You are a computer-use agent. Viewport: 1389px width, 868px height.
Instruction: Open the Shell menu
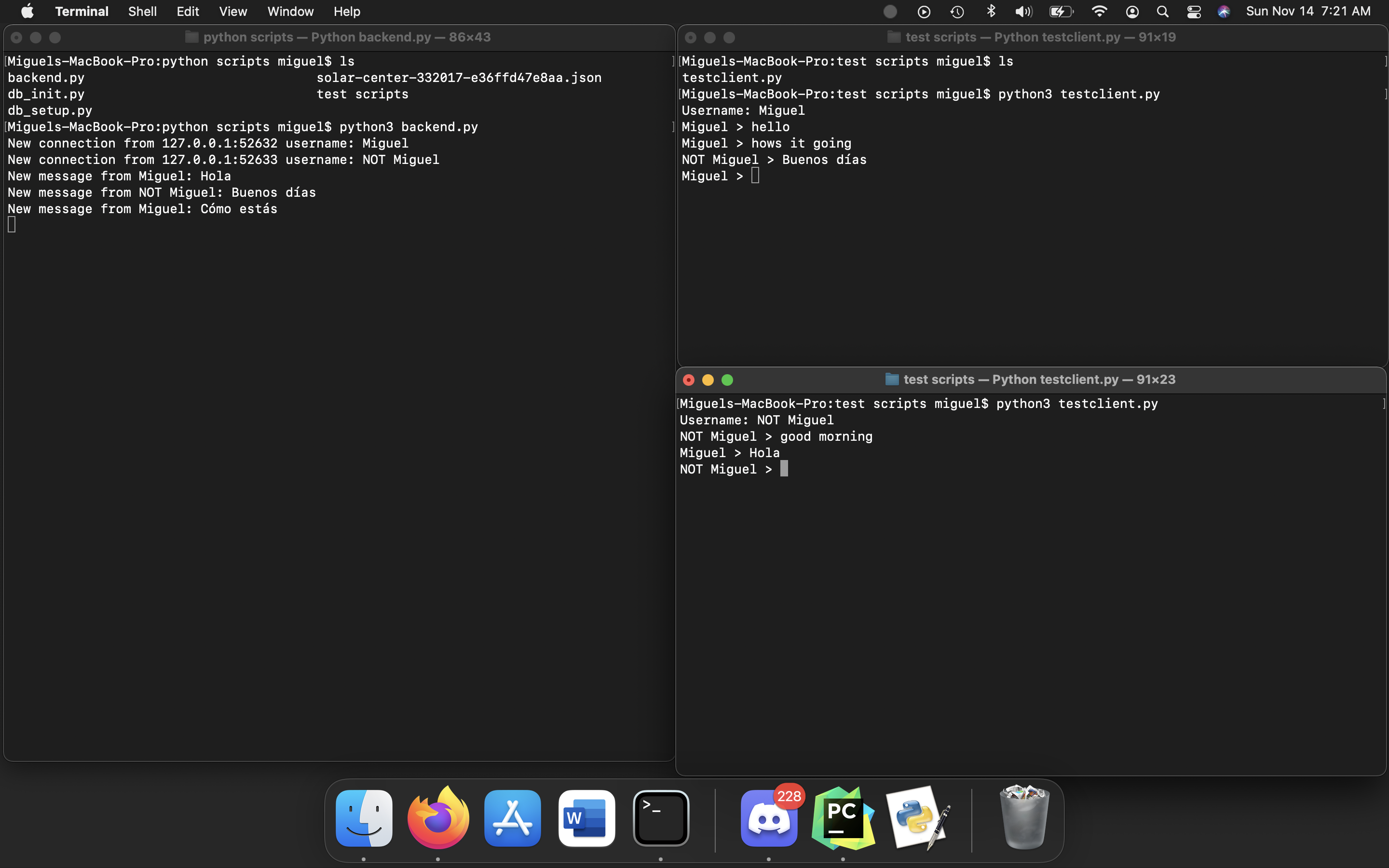(x=142, y=12)
